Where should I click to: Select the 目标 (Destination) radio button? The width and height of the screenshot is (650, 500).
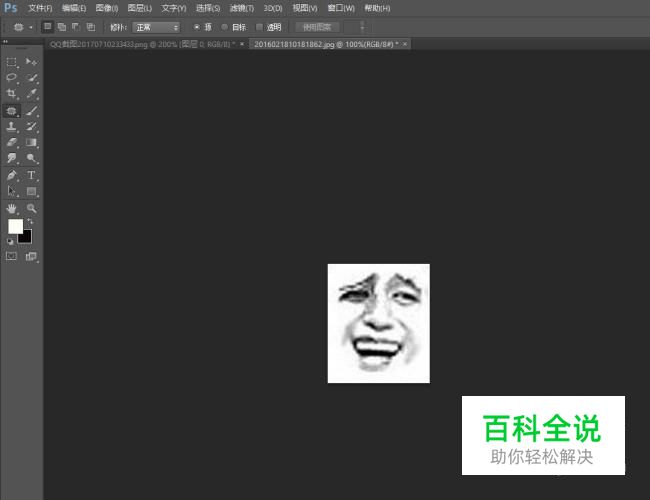pyautogui.click(x=224, y=27)
